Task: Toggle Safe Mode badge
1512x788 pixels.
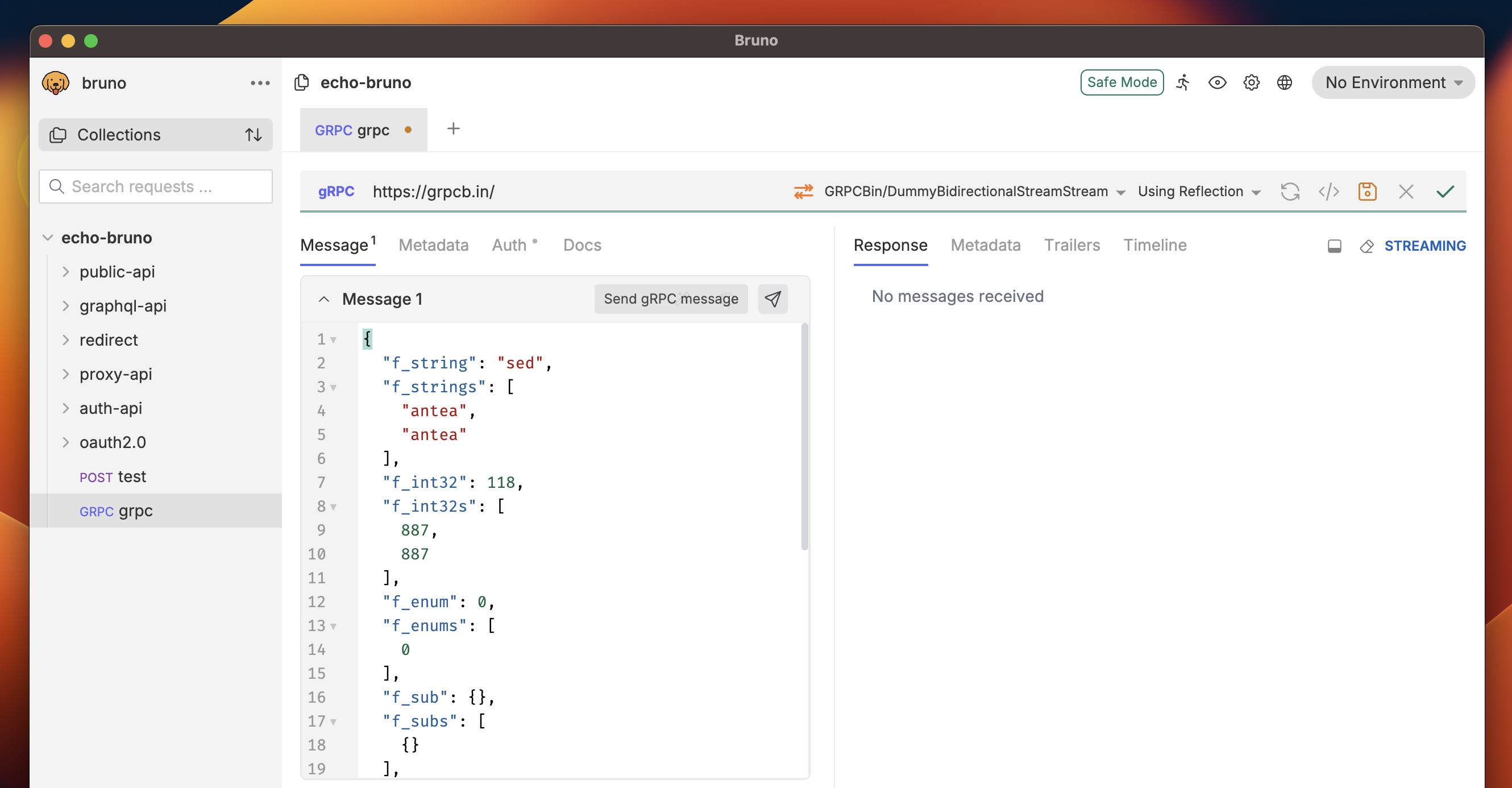Action: pos(1121,82)
